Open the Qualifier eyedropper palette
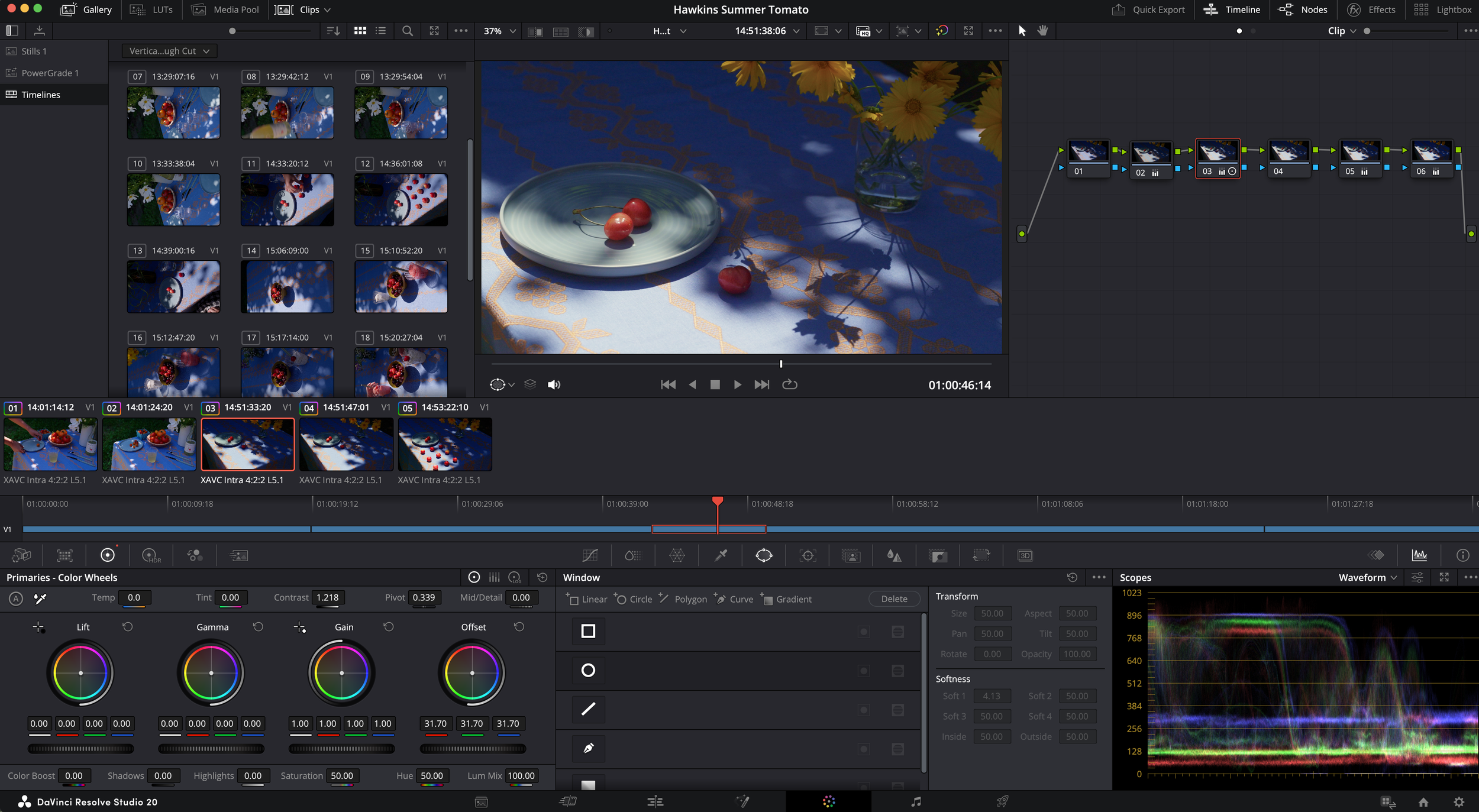The height and width of the screenshot is (812, 1479). coord(721,555)
